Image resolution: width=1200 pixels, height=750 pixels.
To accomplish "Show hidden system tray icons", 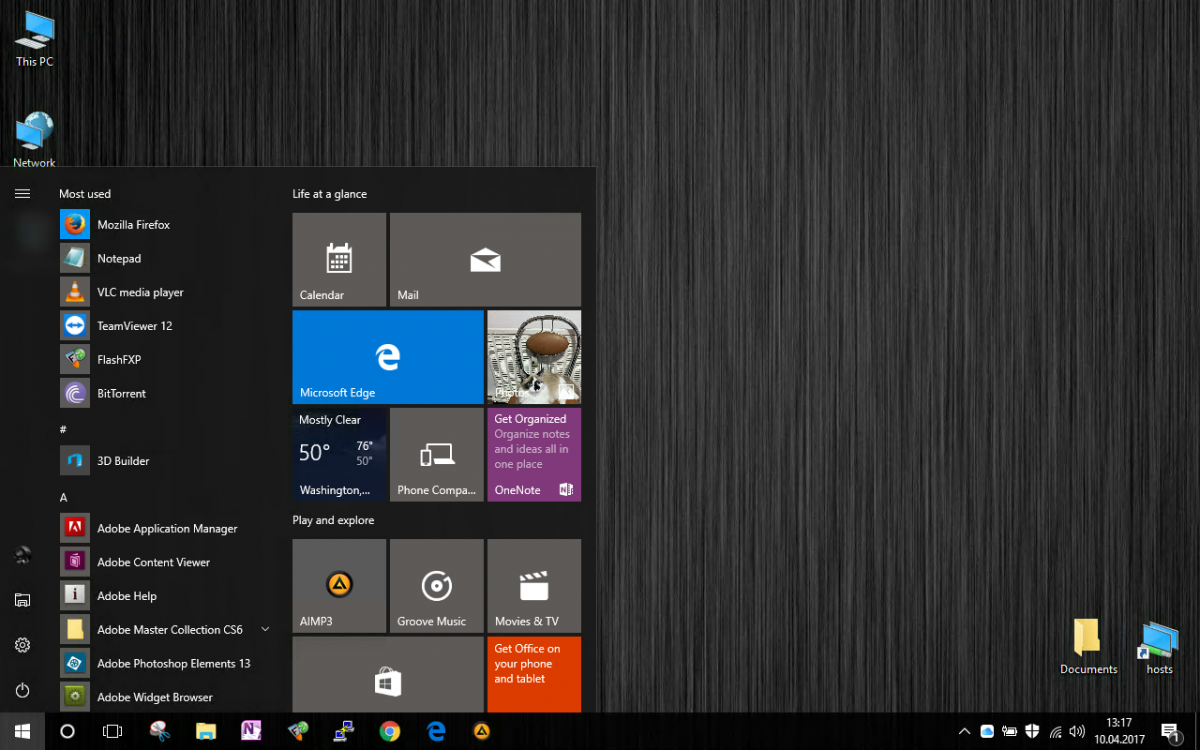I will 964,731.
